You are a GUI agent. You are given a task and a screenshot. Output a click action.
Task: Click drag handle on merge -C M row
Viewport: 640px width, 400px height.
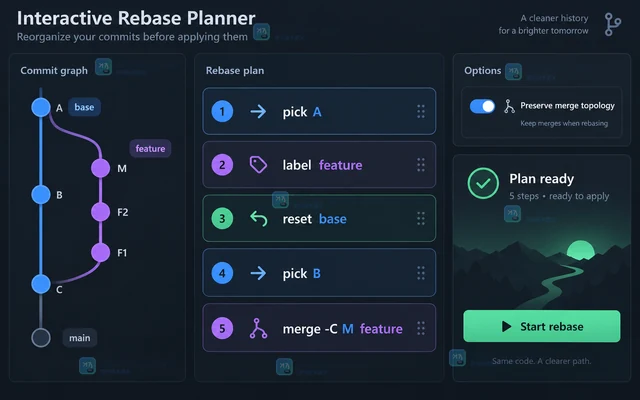(x=421, y=328)
